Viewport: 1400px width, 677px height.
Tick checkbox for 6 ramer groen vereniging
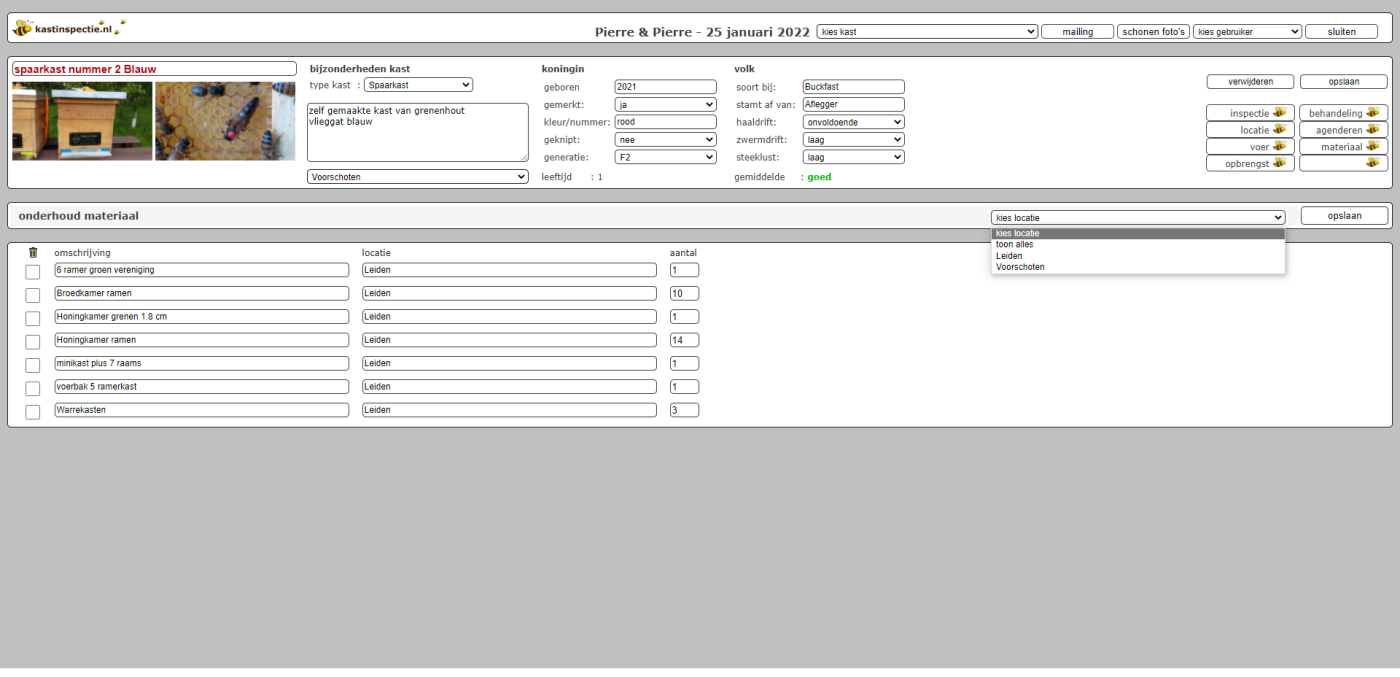tap(33, 272)
